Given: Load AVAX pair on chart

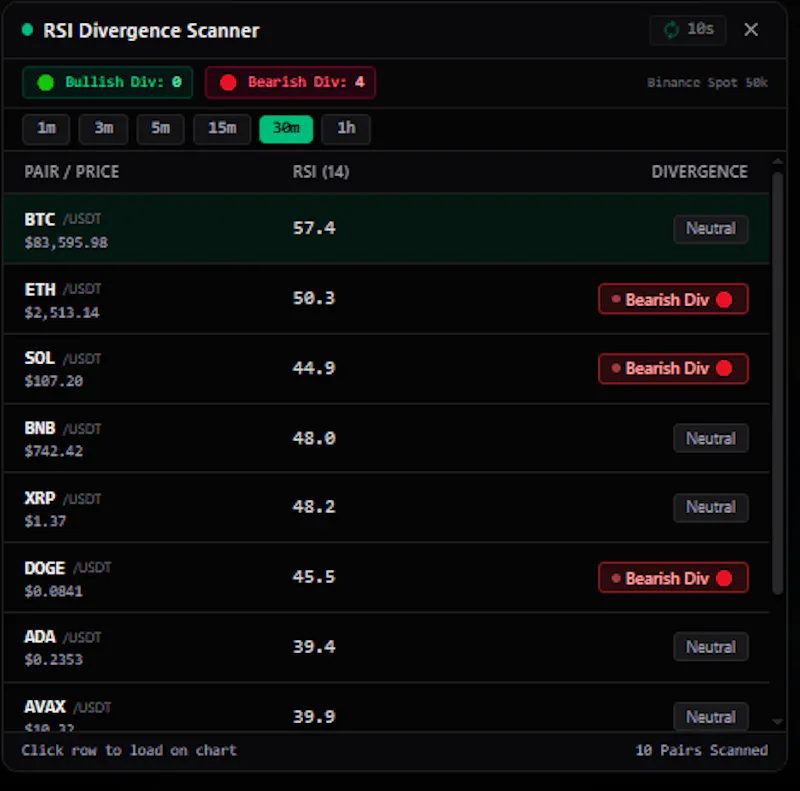Looking at the screenshot, I should (387, 708).
